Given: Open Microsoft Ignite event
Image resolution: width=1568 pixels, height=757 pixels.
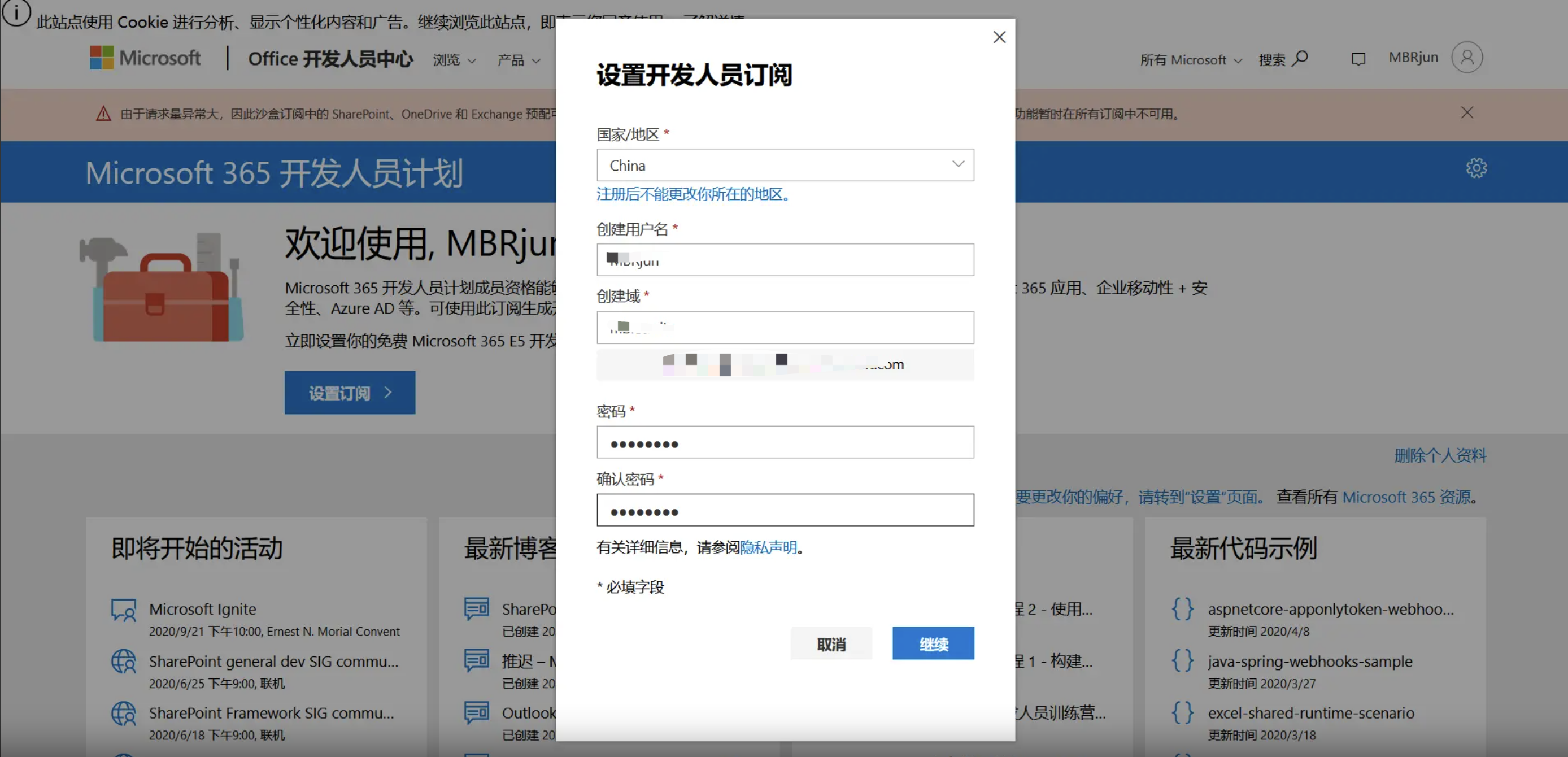Looking at the screenshot, I should [203, 608].
